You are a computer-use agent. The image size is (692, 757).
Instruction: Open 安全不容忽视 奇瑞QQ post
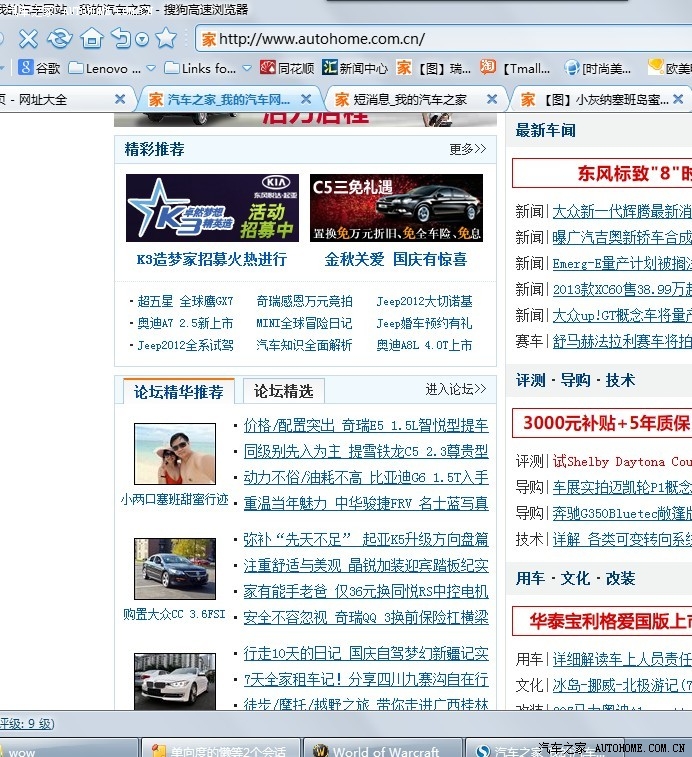[366, 617]
